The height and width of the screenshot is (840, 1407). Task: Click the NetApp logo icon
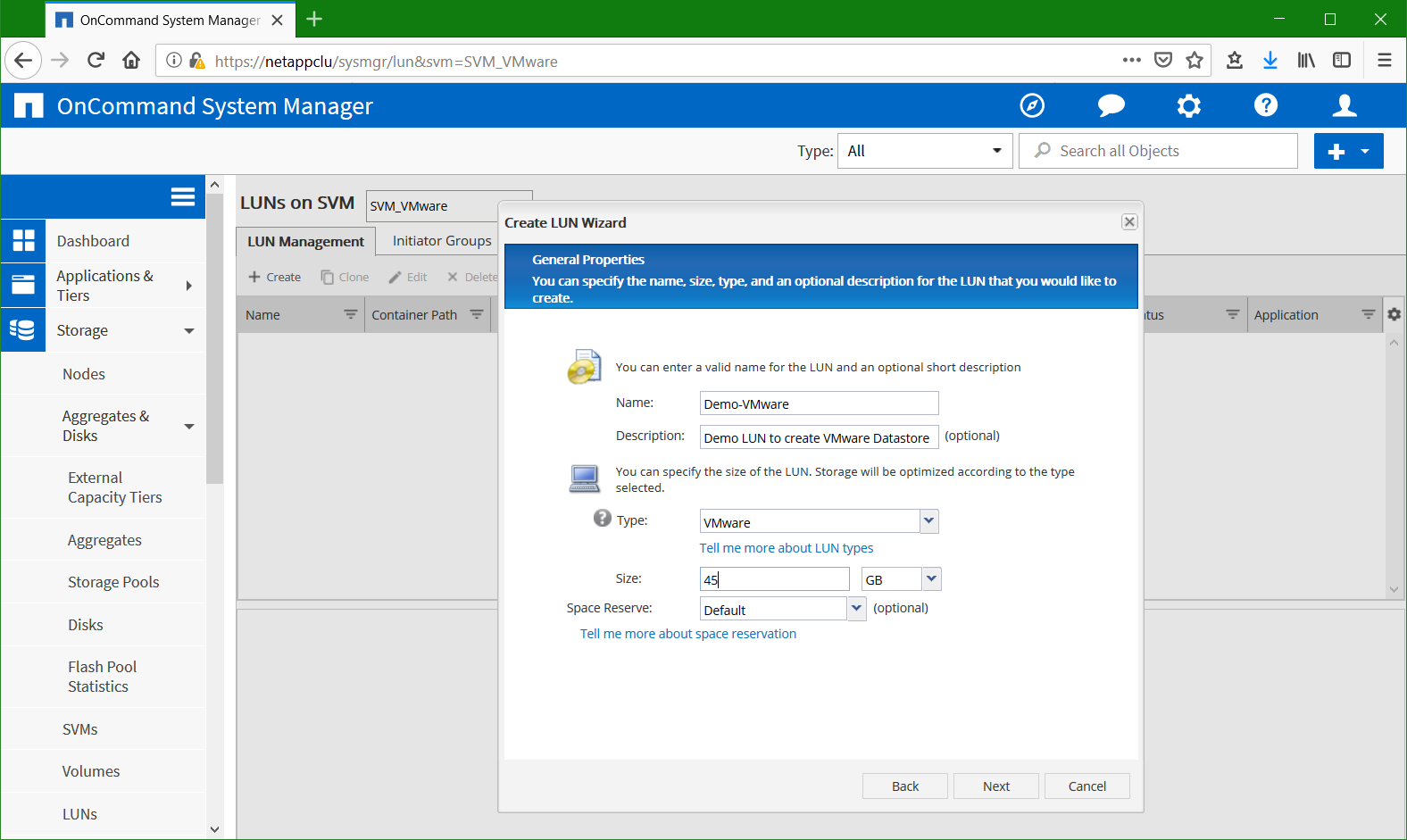[x=29, y=105]
